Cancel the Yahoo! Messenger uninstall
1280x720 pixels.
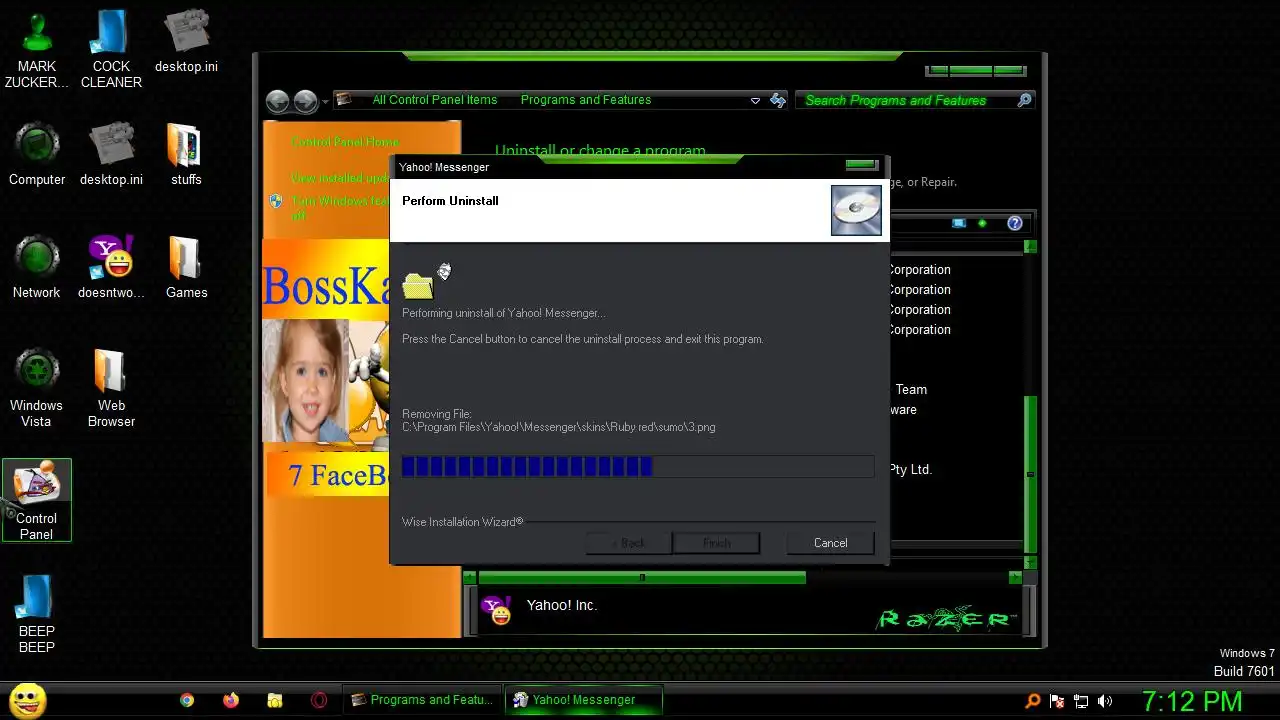[x=830, y=543]
